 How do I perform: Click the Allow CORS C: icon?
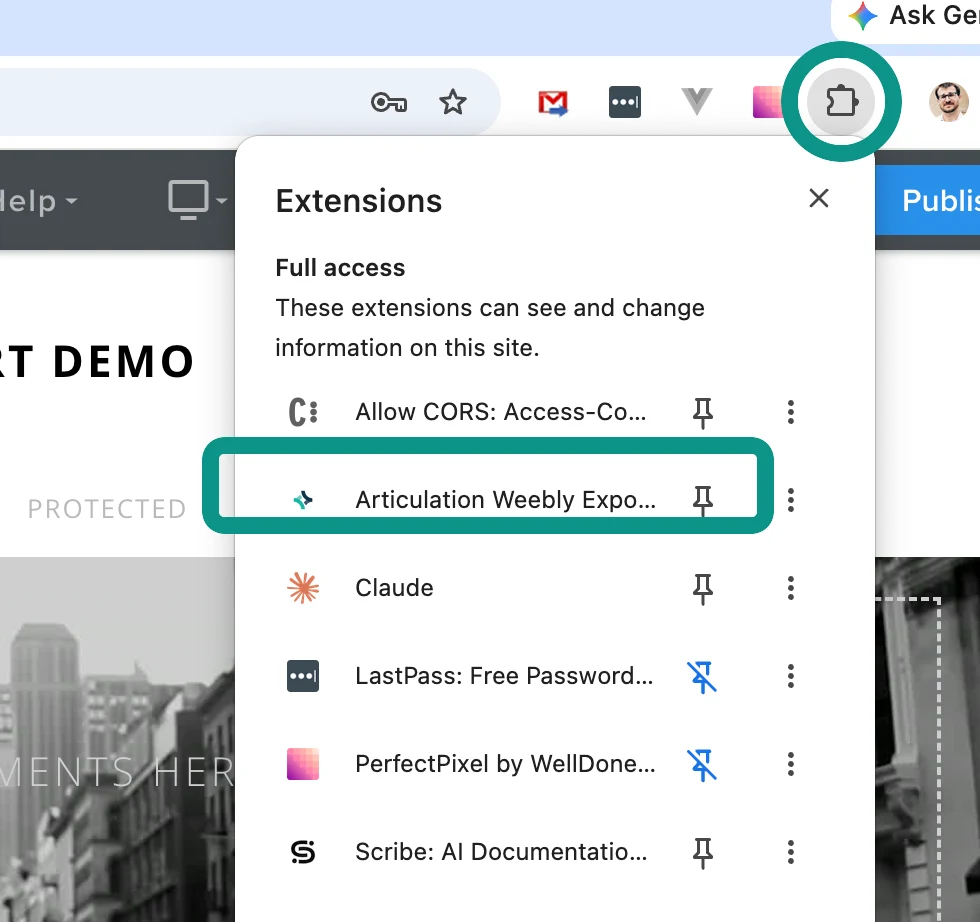[x=303, y=413]
